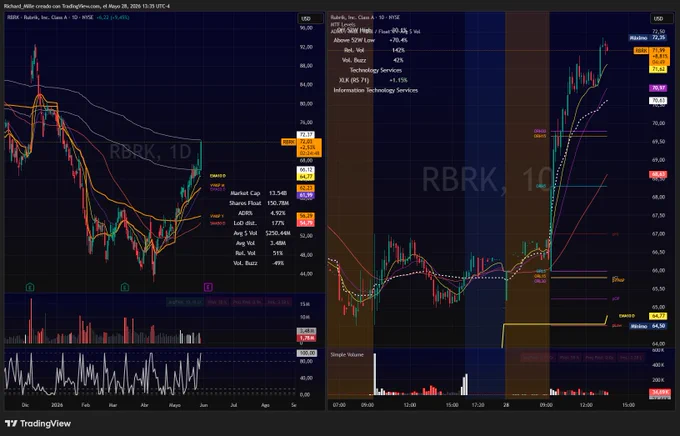Click the orange 62,23 price label

click(306, 188)
